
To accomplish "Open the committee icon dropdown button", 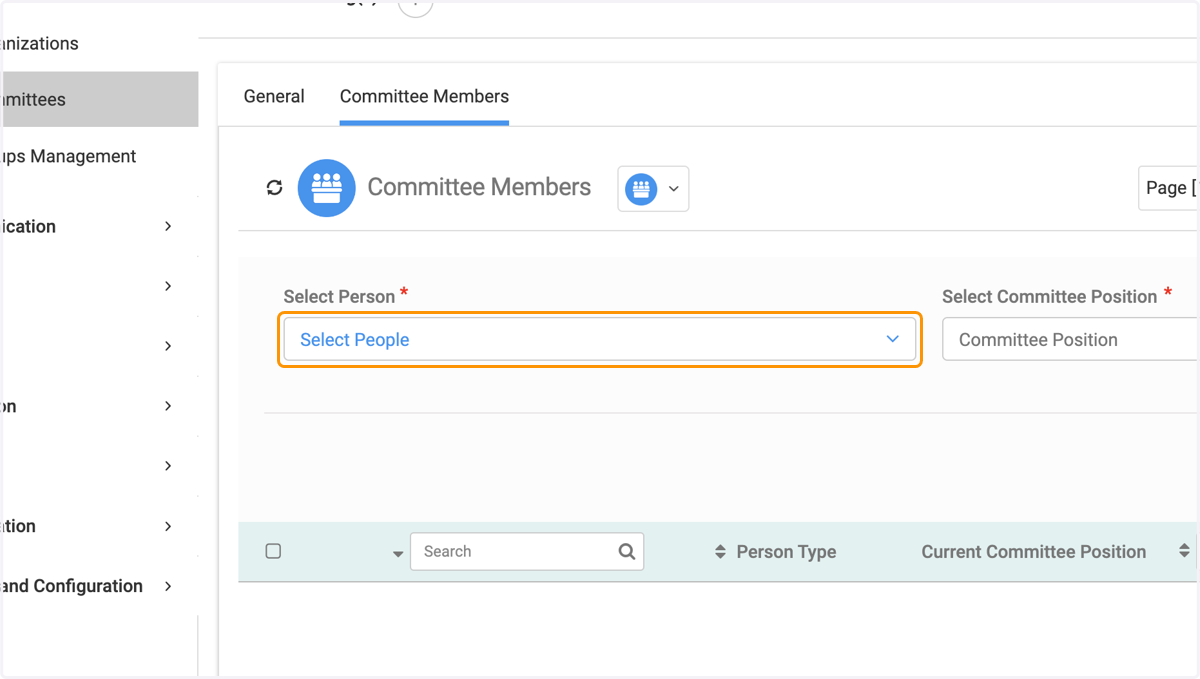I will (653, 188).
